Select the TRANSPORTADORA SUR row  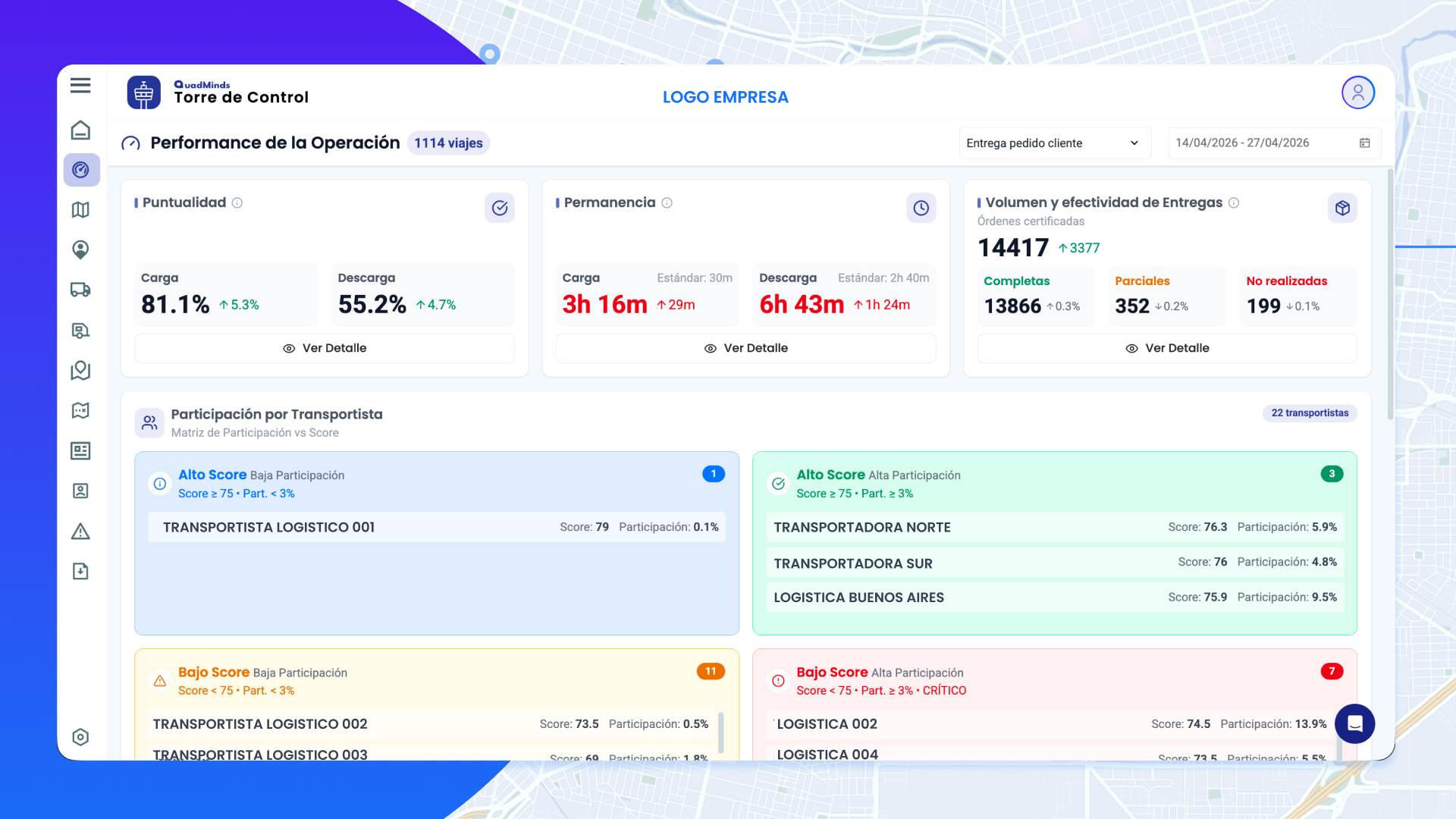[1055, 563]
